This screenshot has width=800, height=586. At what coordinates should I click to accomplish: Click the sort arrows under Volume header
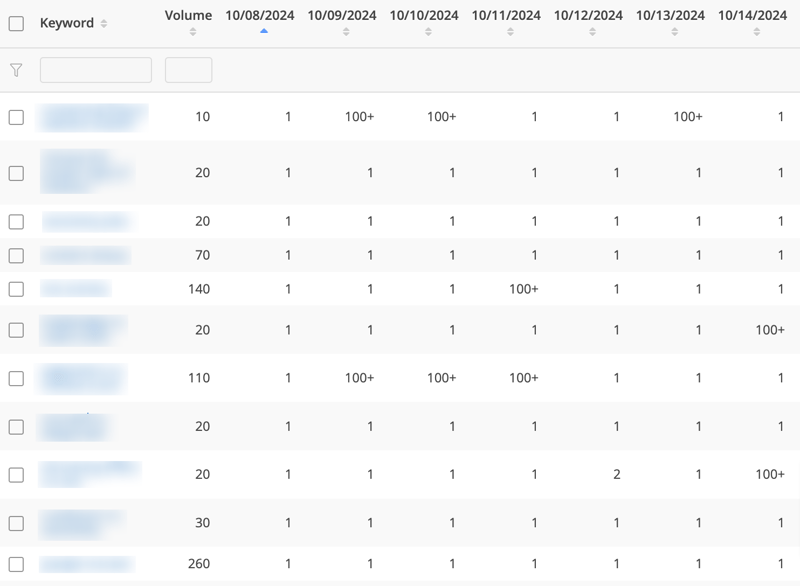click(x=193, y=32)
